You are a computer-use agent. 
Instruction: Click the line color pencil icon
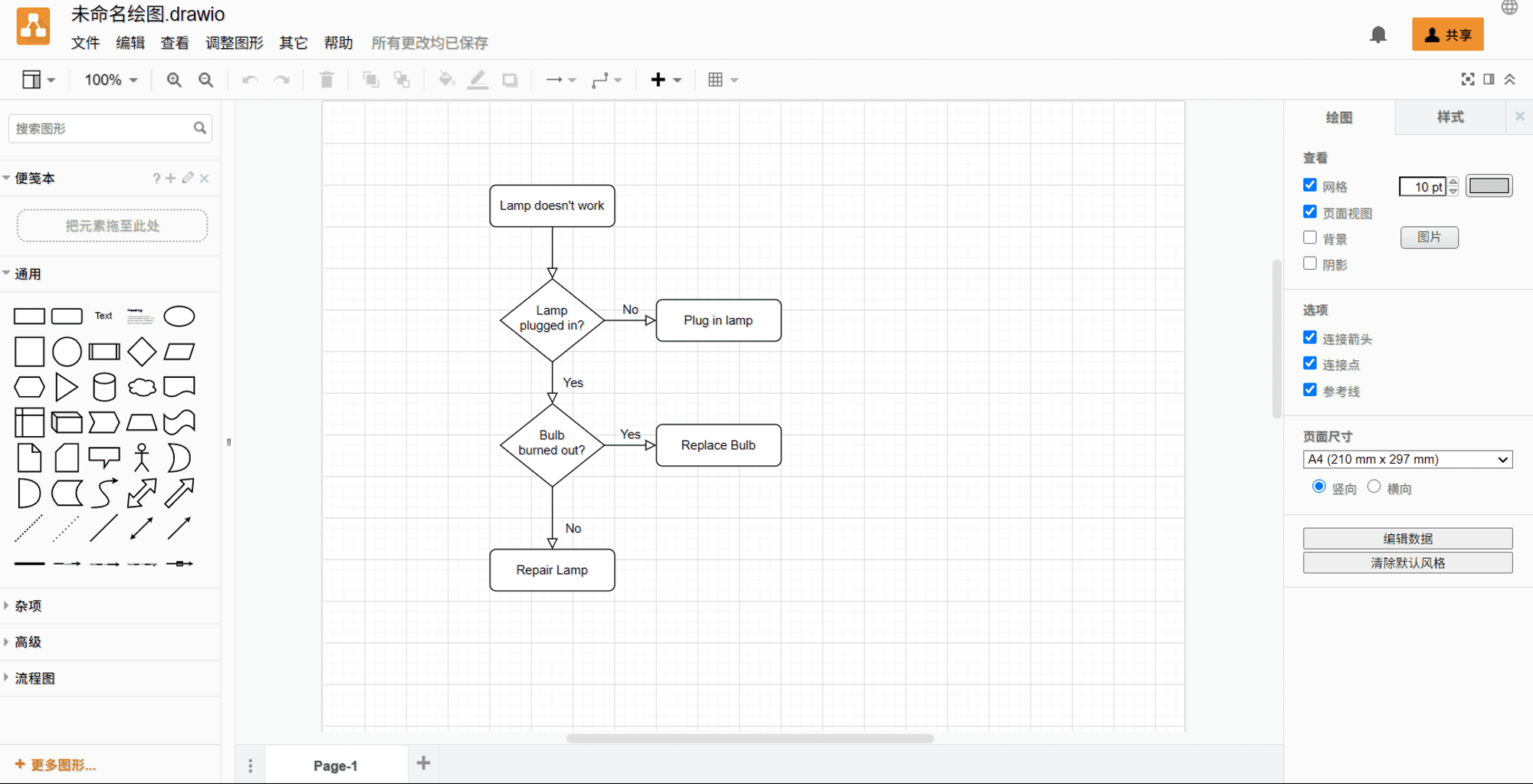coord(478,80)
